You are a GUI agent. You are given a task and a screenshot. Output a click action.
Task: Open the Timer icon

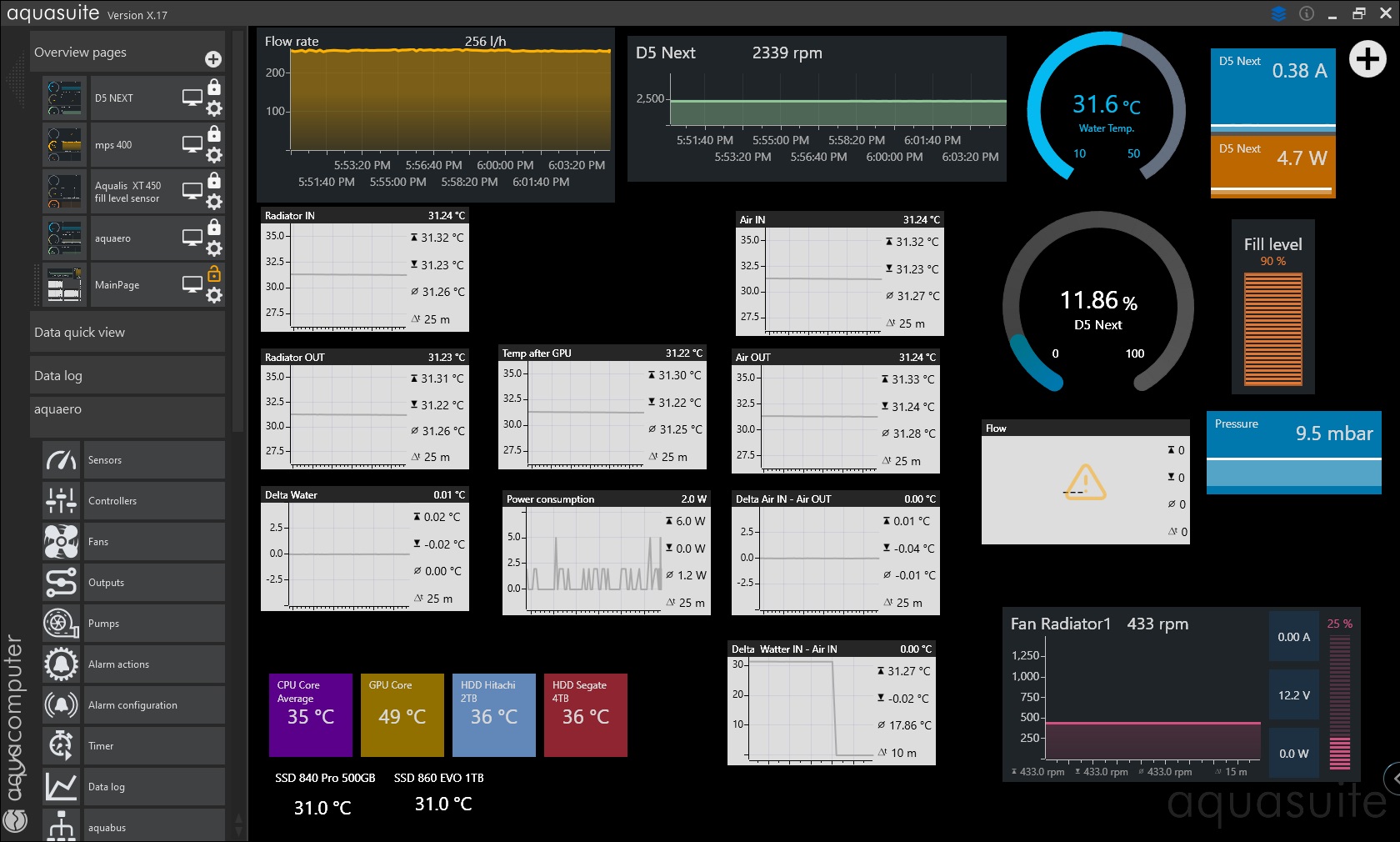(61, 746)
